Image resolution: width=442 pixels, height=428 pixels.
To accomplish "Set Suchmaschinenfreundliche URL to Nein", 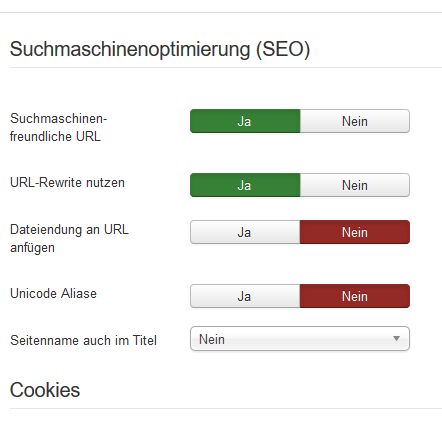I will (355, 121).
